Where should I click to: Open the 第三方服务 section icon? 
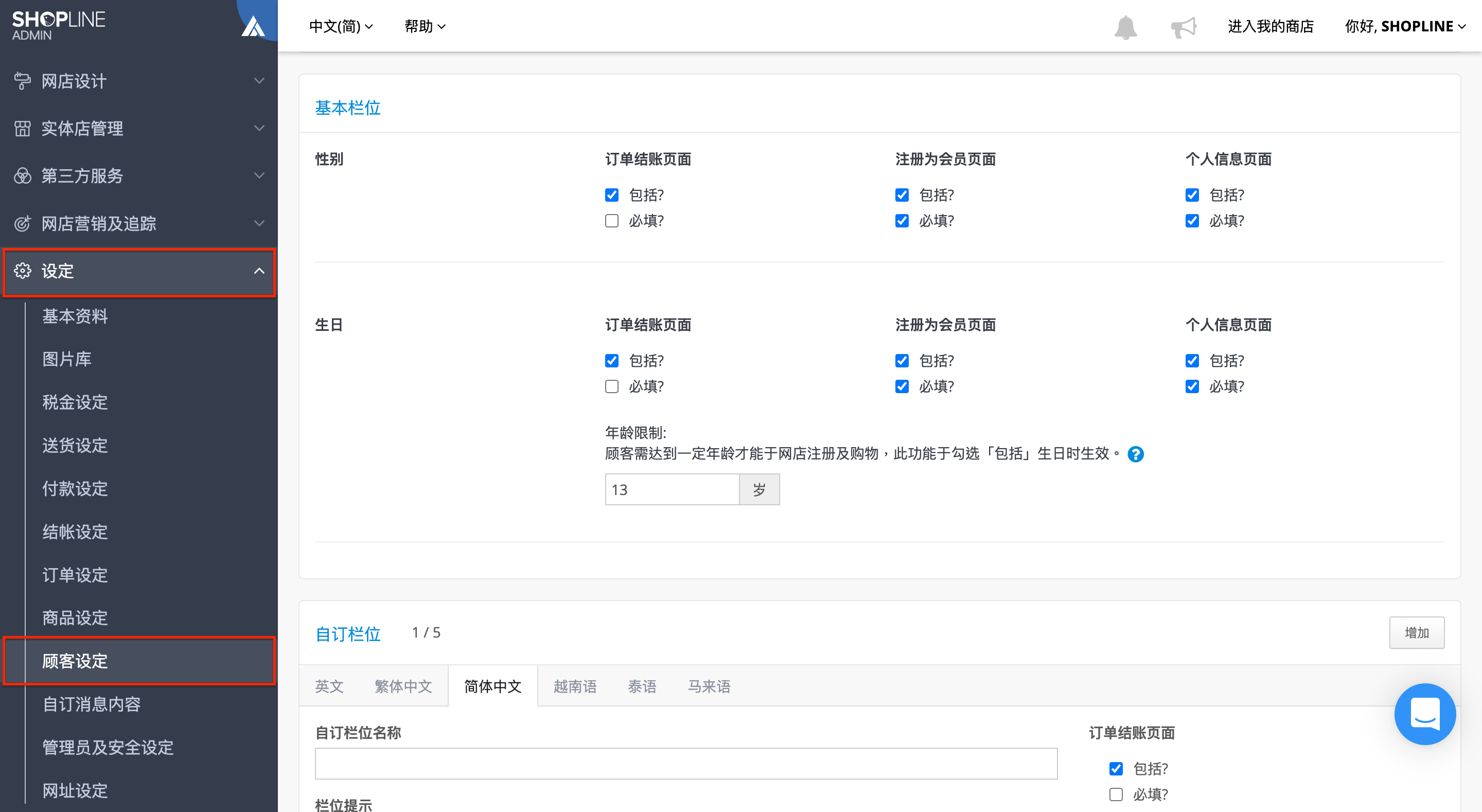pyautogui.click(x=22, y=175)
